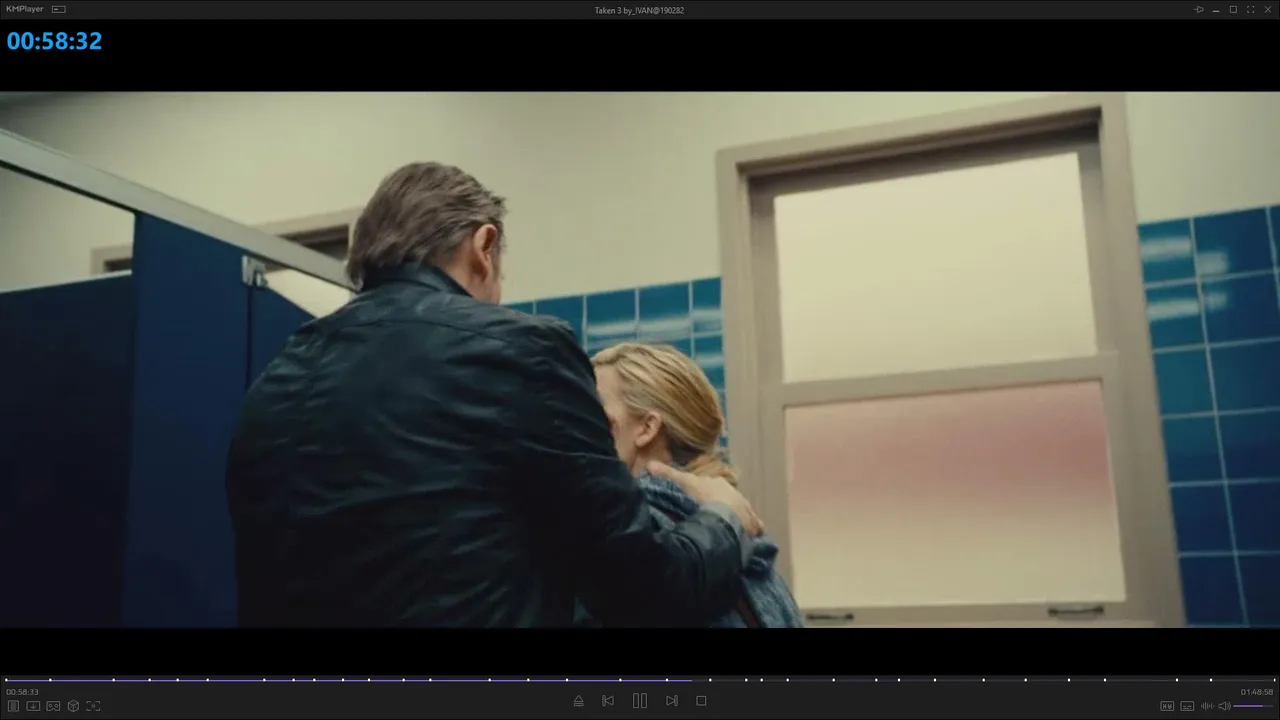
Task: Toggle subtitles with the caption icon
Action: (x=1187, y=706)
